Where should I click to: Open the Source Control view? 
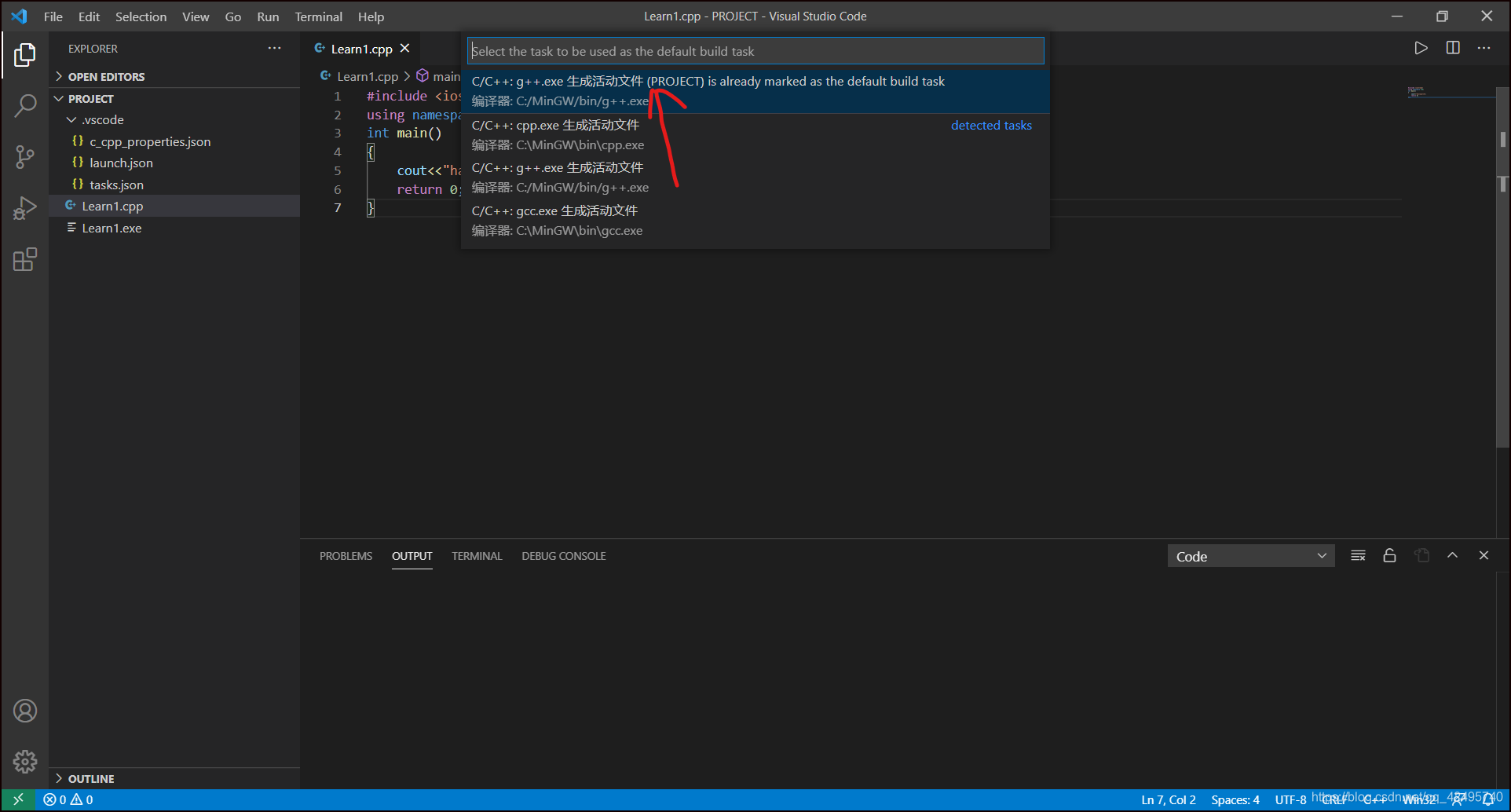pyautogui.click(x=25, y=157)
